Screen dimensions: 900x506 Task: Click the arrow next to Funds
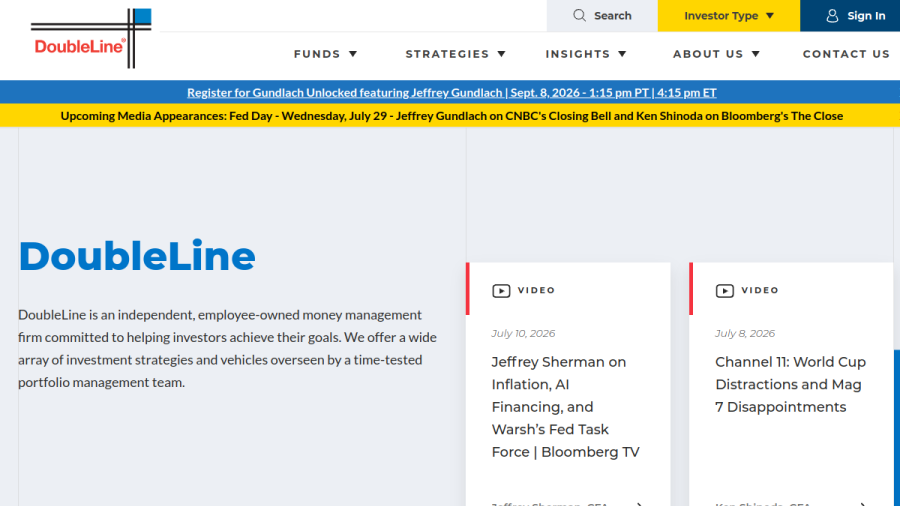coord(353,54)
